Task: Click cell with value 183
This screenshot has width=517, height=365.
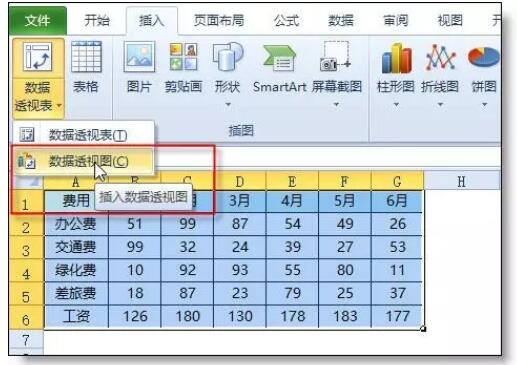Action: (345, 316)
